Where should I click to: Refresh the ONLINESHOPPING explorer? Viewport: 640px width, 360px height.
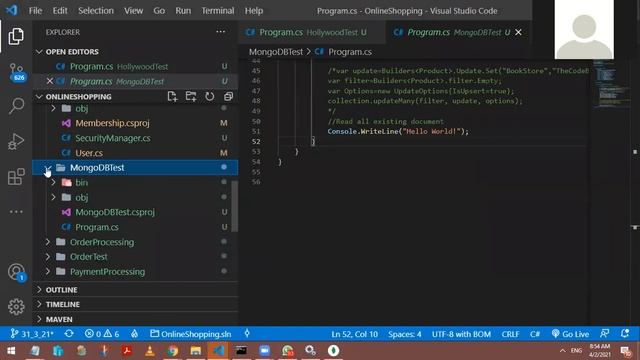click(x=209, y=96)
